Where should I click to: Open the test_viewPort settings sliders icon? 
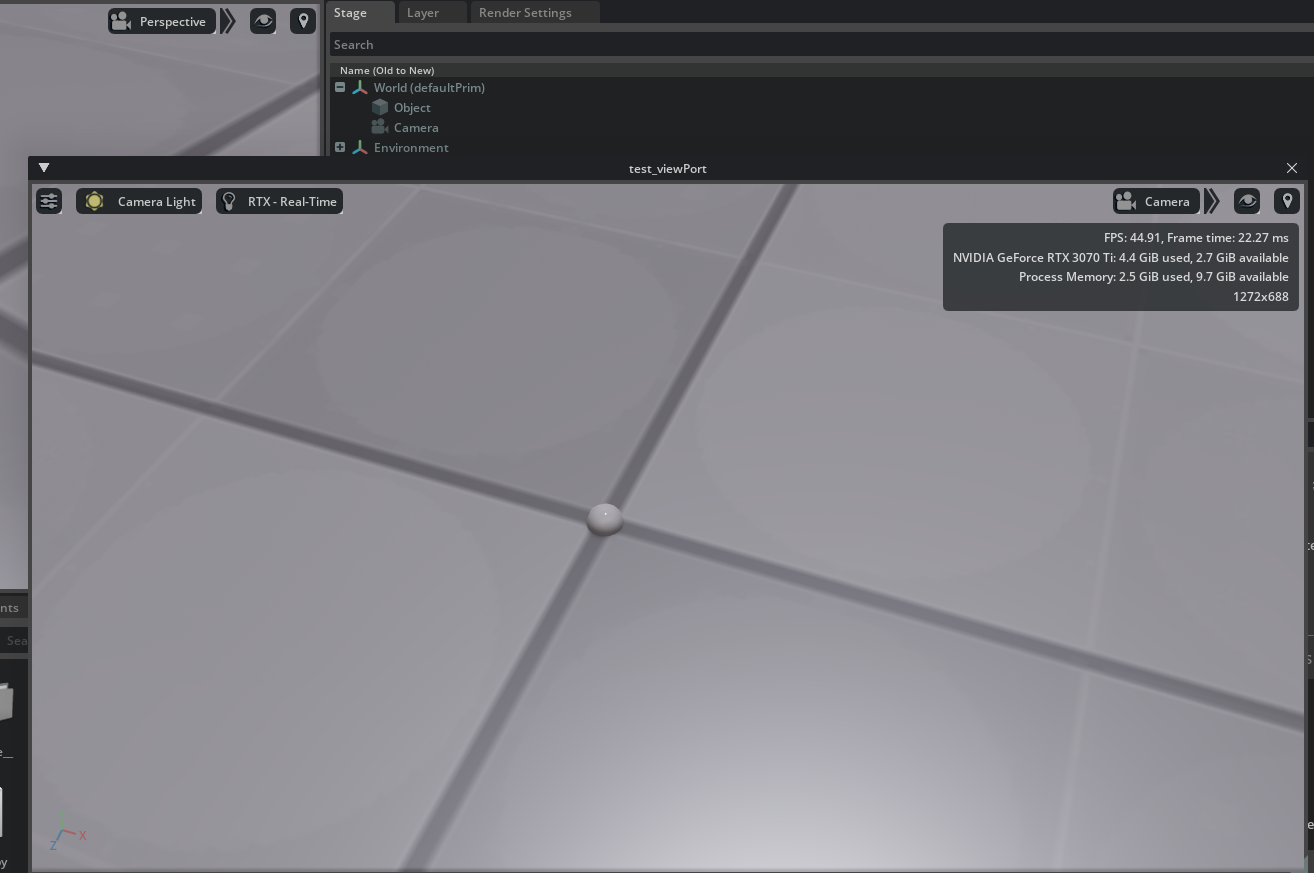[x=49, y=201]
